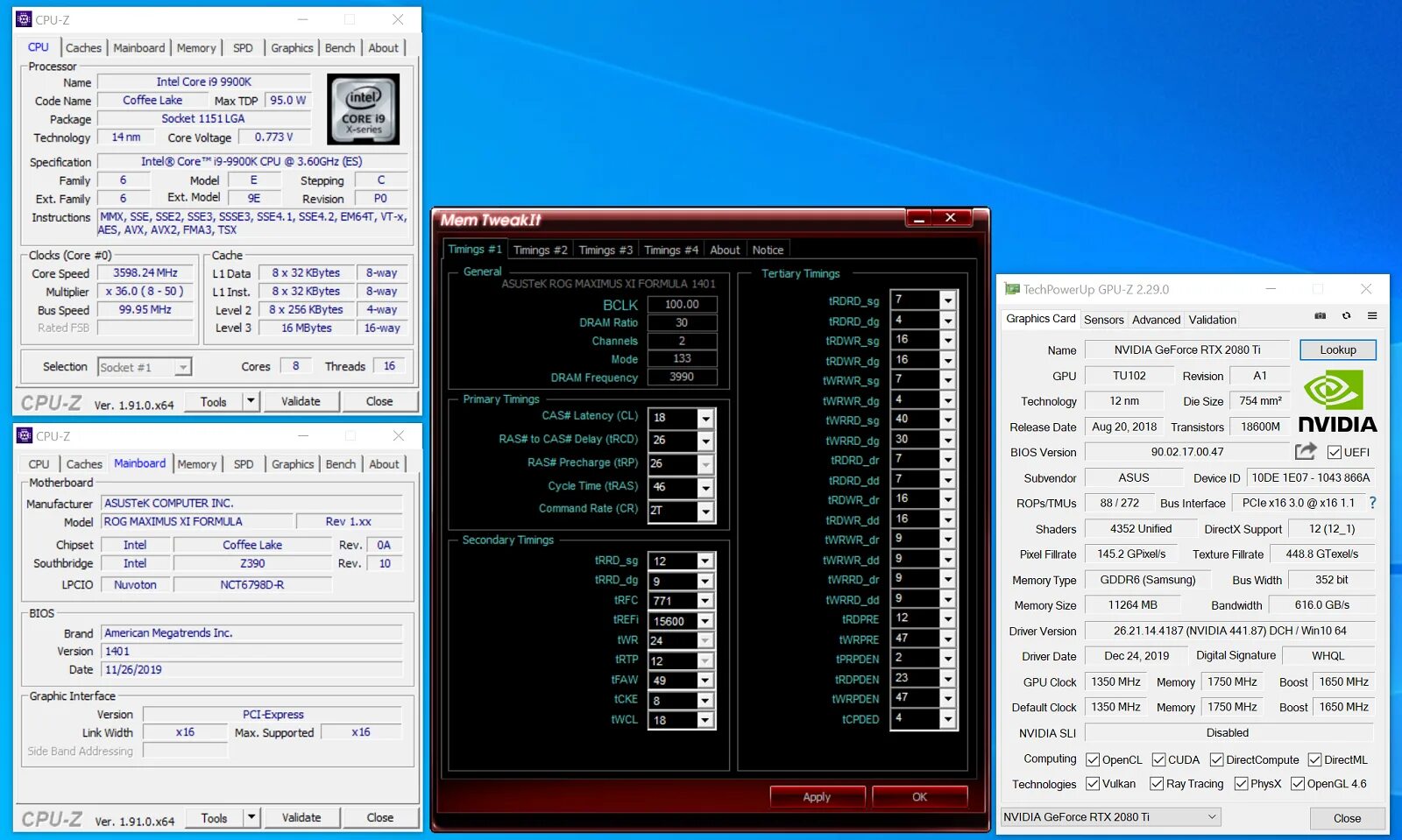
Task: Click Validate in CPU-Z processor window
Action: (x=301, y=401)
